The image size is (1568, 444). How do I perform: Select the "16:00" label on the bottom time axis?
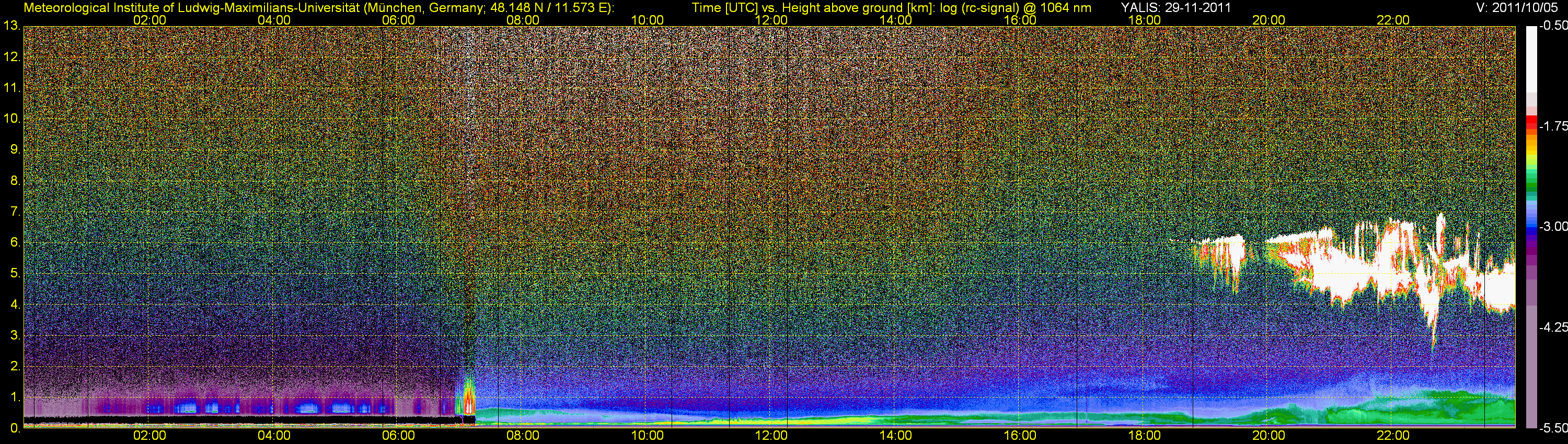(1020, 436)
